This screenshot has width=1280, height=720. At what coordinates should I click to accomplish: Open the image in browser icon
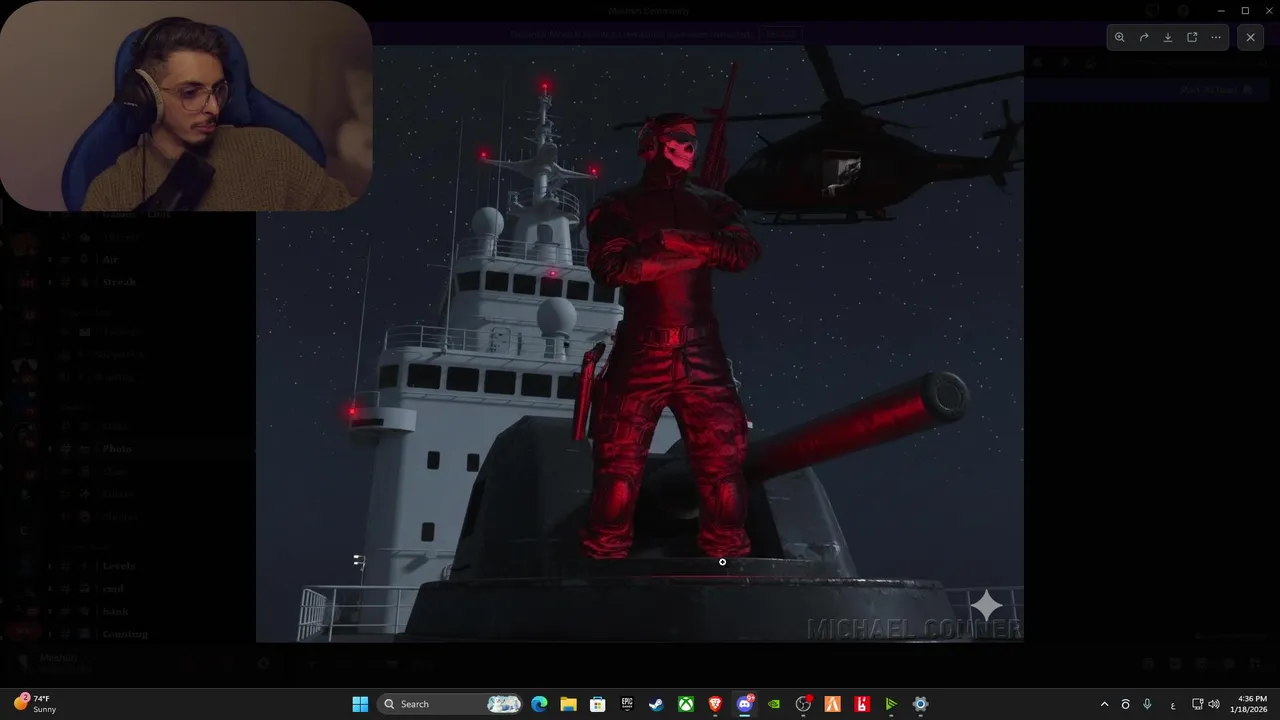point(1192,37)
